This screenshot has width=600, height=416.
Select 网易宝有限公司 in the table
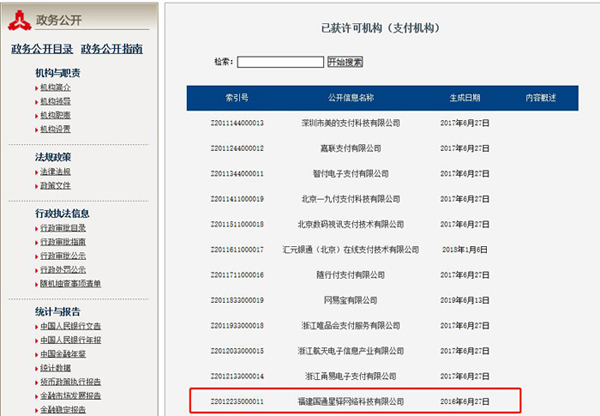click(x=351, y=300)
